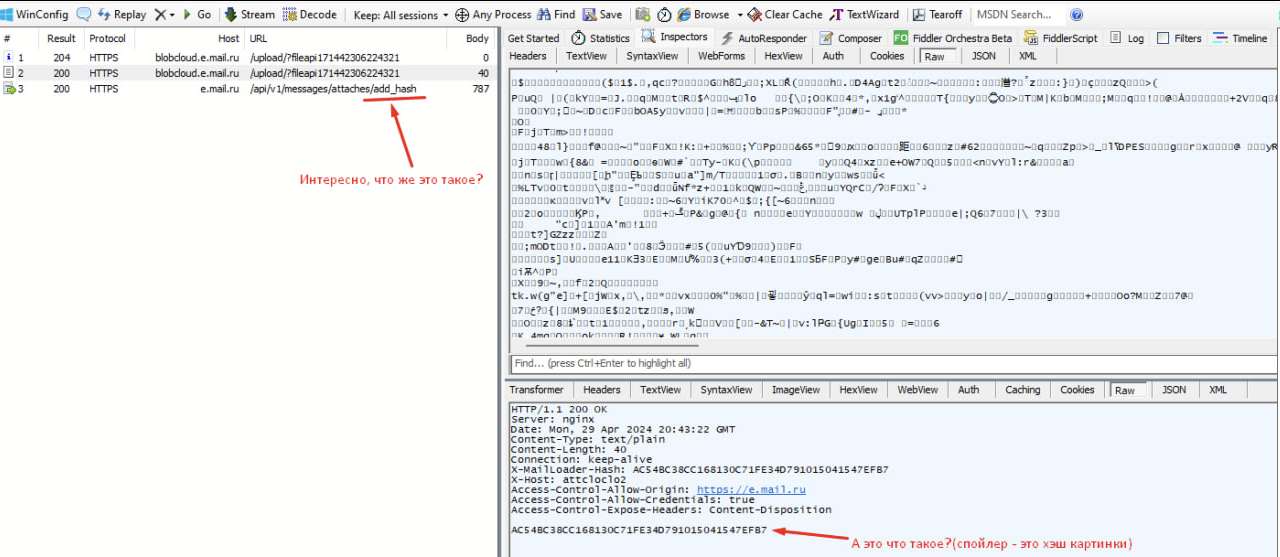Open request WebForms inspector
This screenshot has height=557, width=1280.
tap(721, 56)
